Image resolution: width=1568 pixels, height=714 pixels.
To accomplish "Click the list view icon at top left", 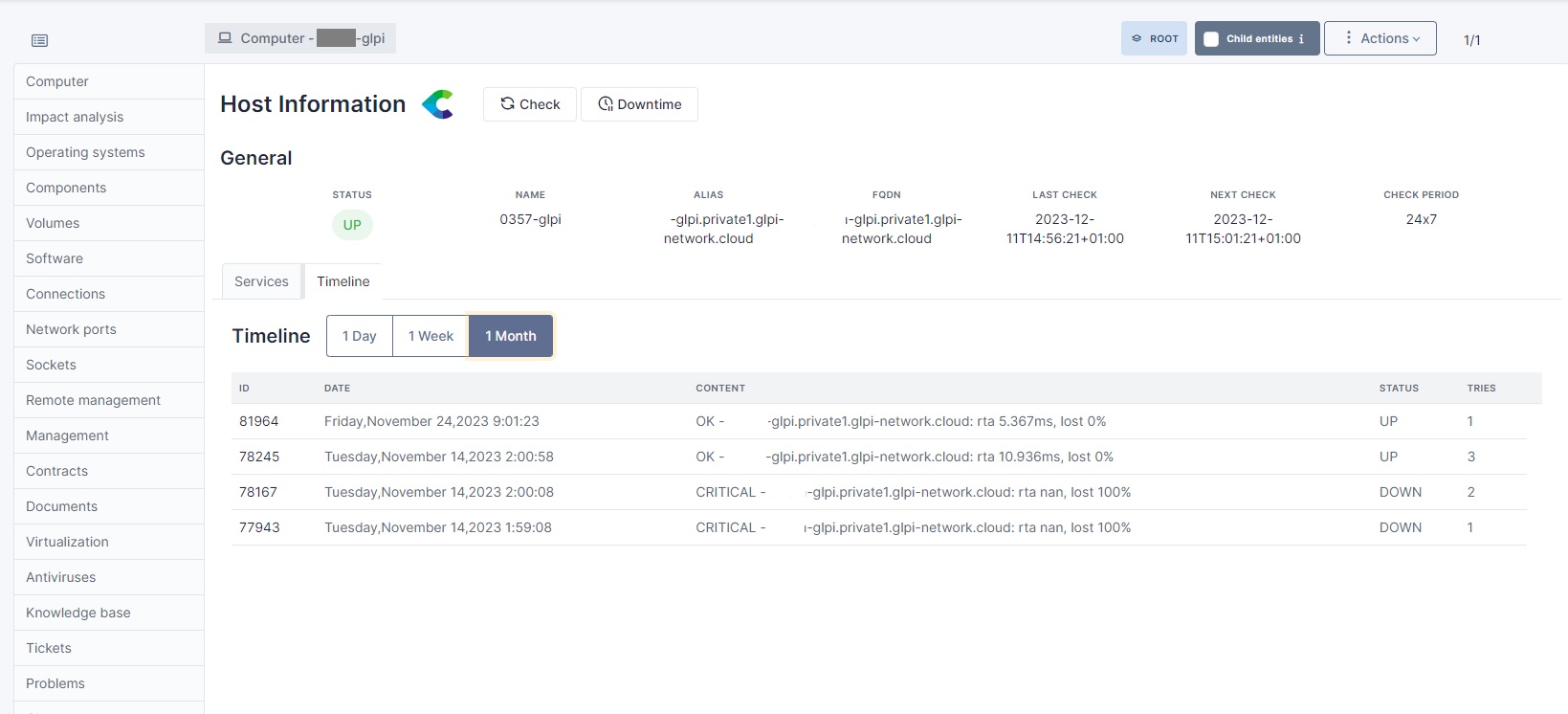I will [x=39, y=40].
